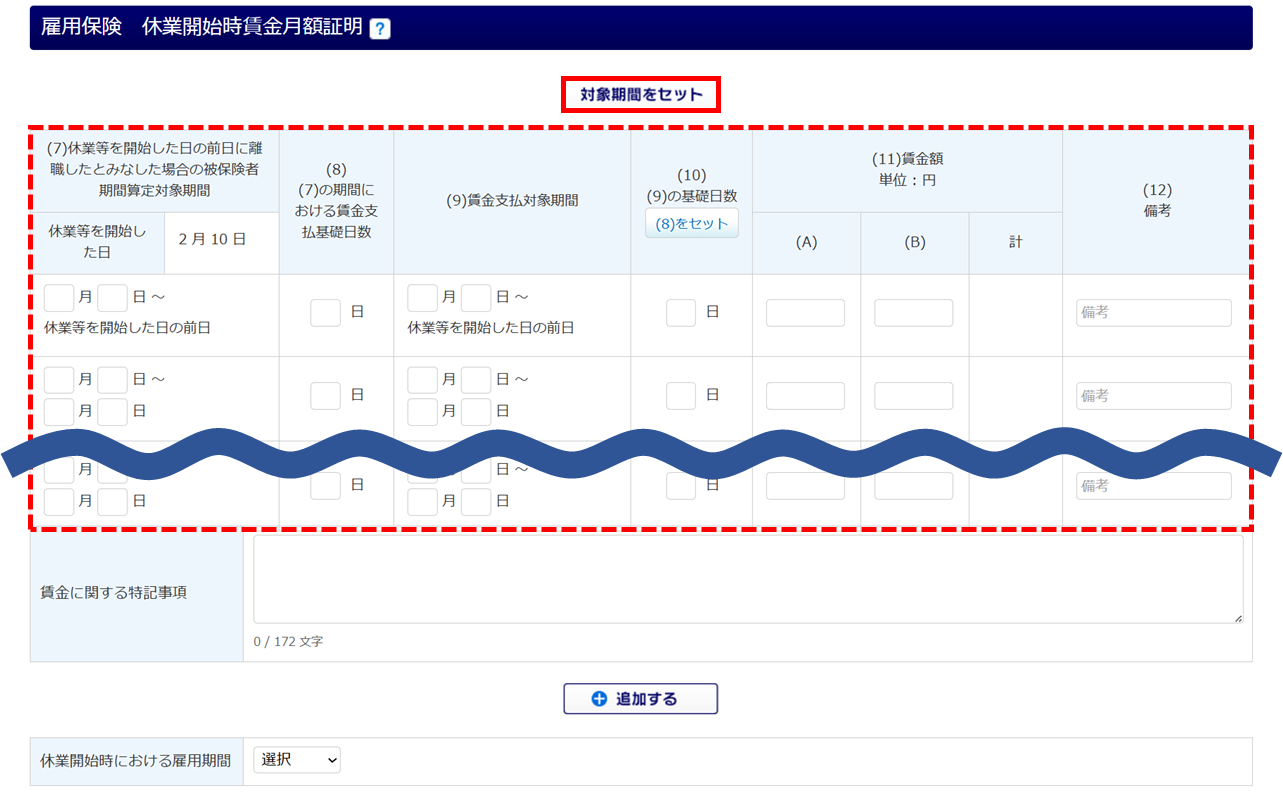
Task: Click the 追加する button
Action: [x=641, y=699]
